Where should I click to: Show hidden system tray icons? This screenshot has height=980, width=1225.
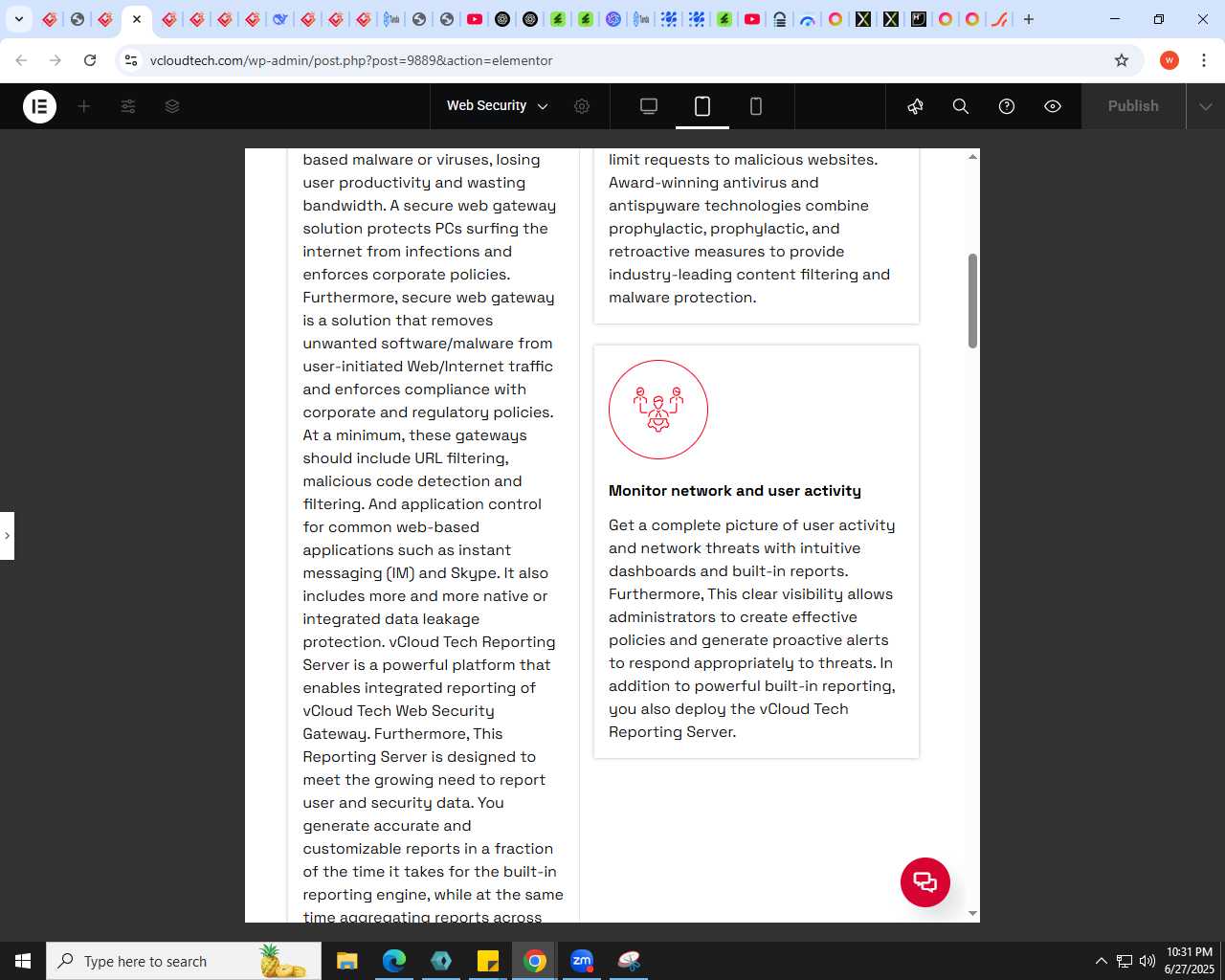point(1101,961)
